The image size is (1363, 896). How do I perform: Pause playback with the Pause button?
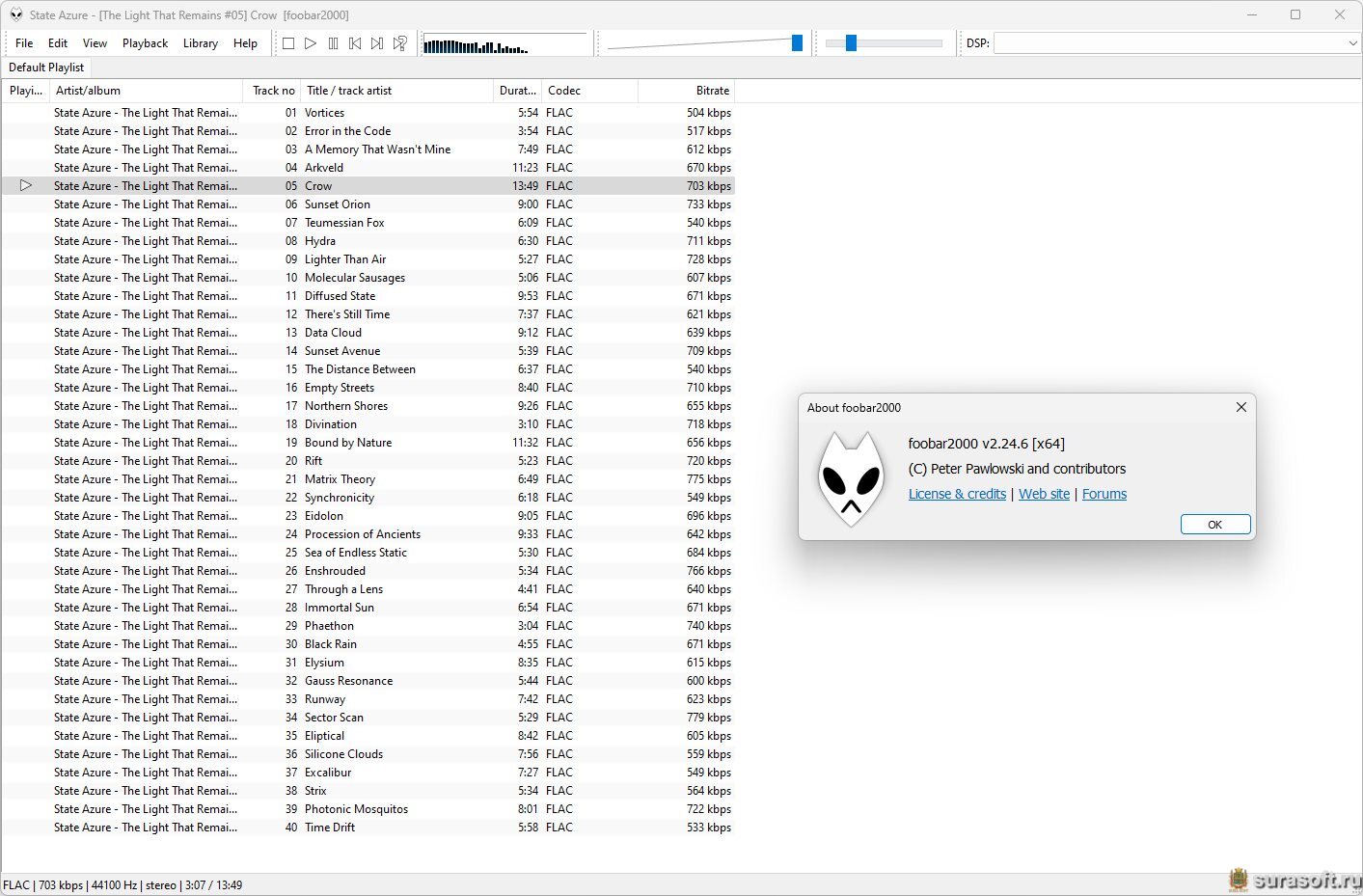[333, 43]
